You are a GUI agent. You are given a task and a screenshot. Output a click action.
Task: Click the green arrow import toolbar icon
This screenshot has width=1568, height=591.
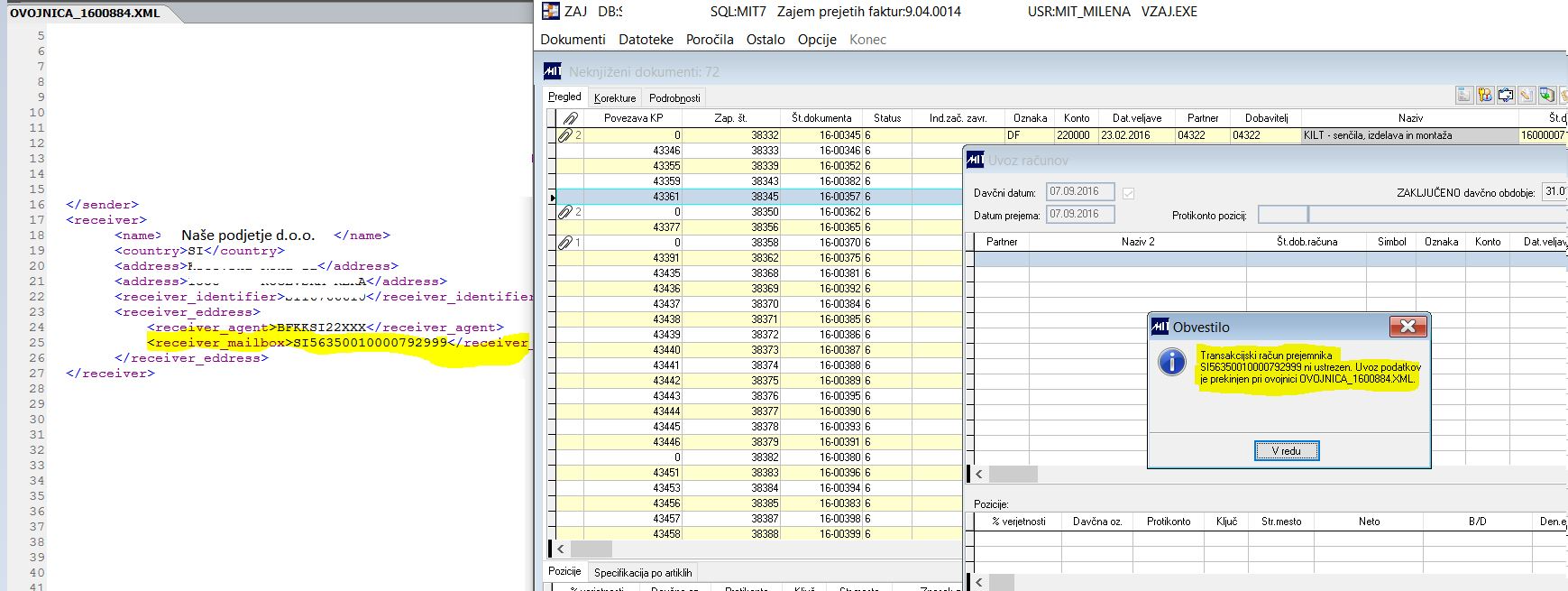coord(1547,96)
